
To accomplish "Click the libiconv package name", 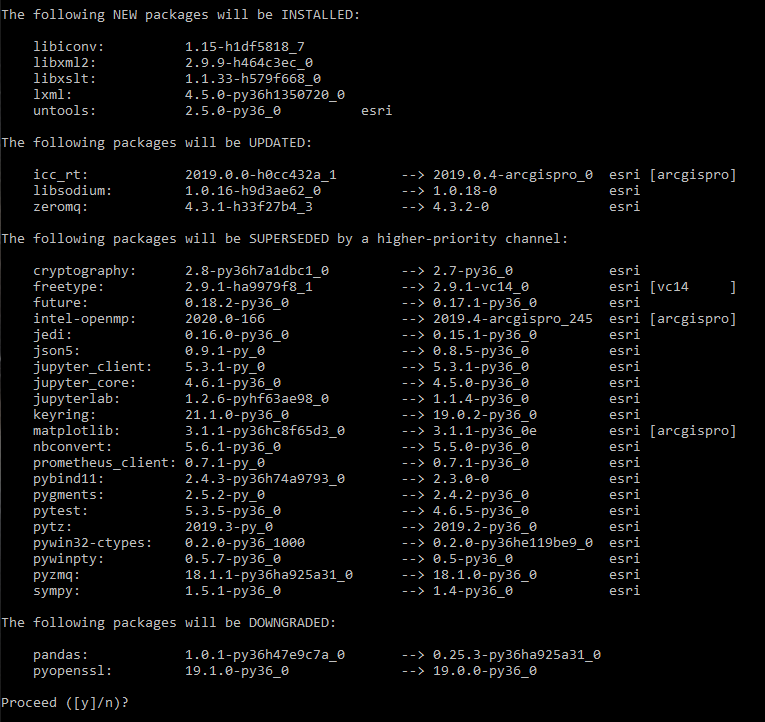I will [68, 46].
